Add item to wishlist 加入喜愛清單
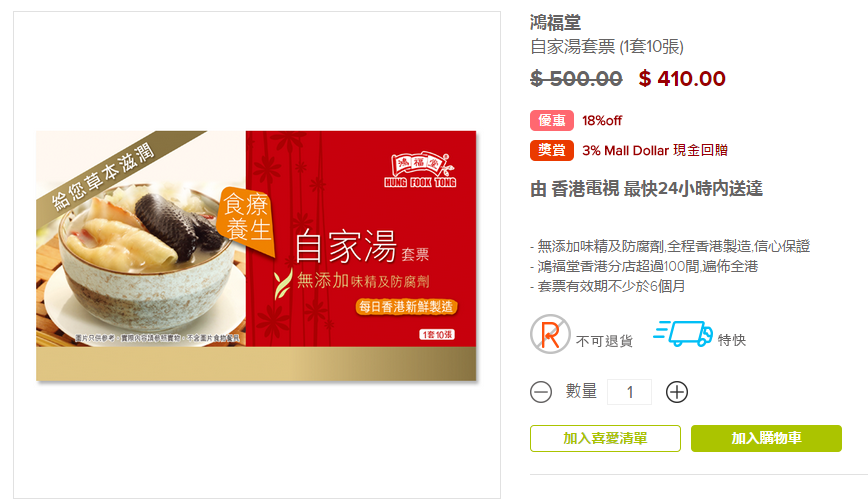 (605, 438)
